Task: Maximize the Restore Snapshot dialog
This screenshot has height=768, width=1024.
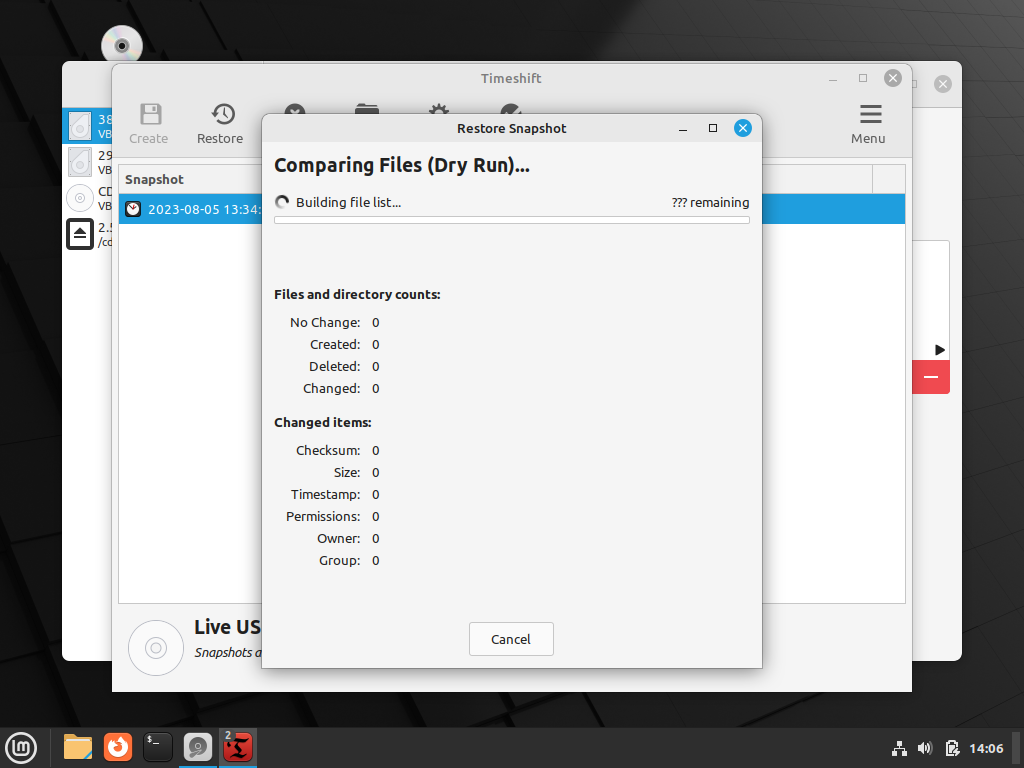Action: point(712,128)
